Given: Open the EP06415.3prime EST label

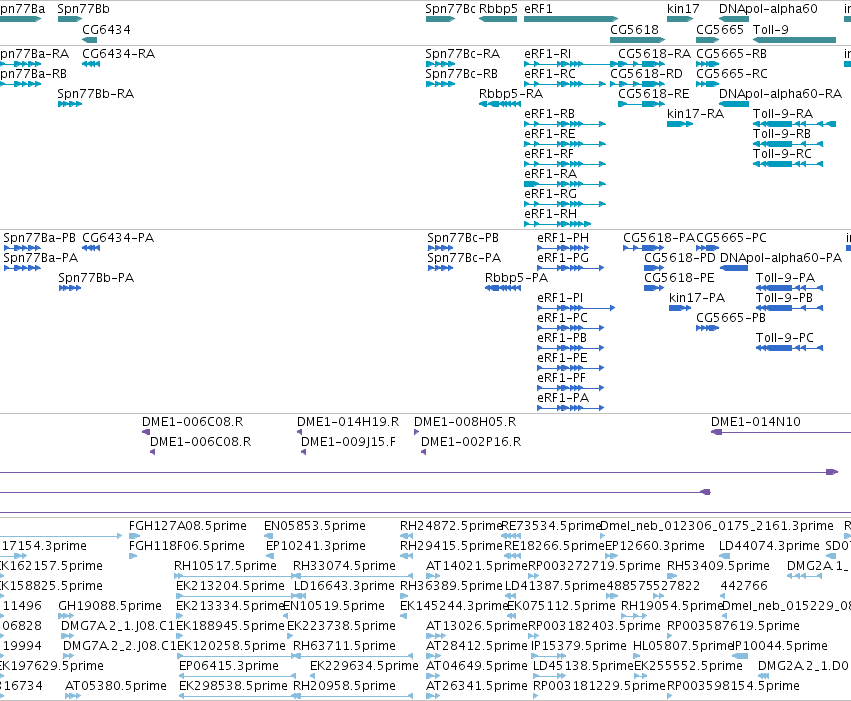Looking at the screenshot, I should coord(229,666).
